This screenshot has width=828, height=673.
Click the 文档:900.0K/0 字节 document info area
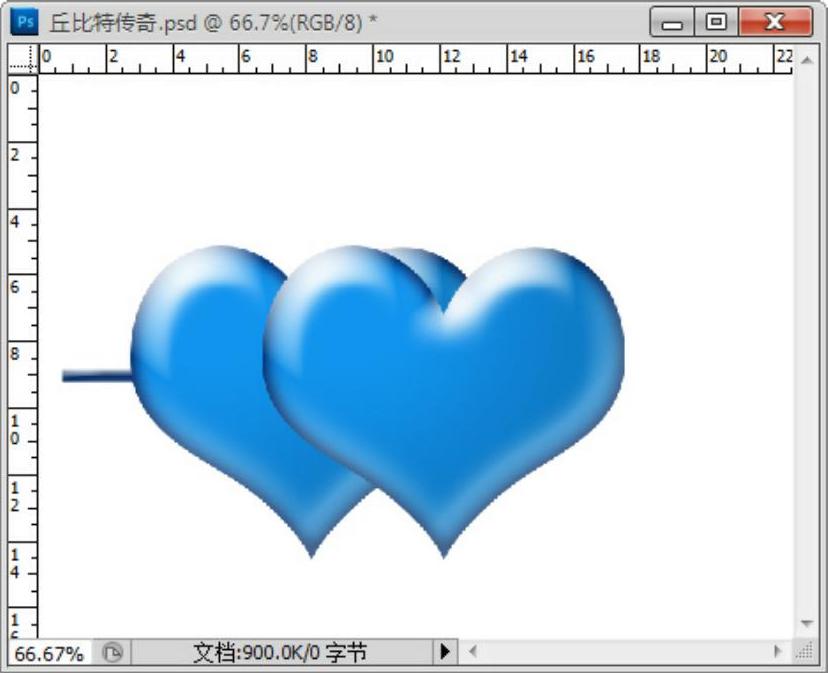click(280, 653)
